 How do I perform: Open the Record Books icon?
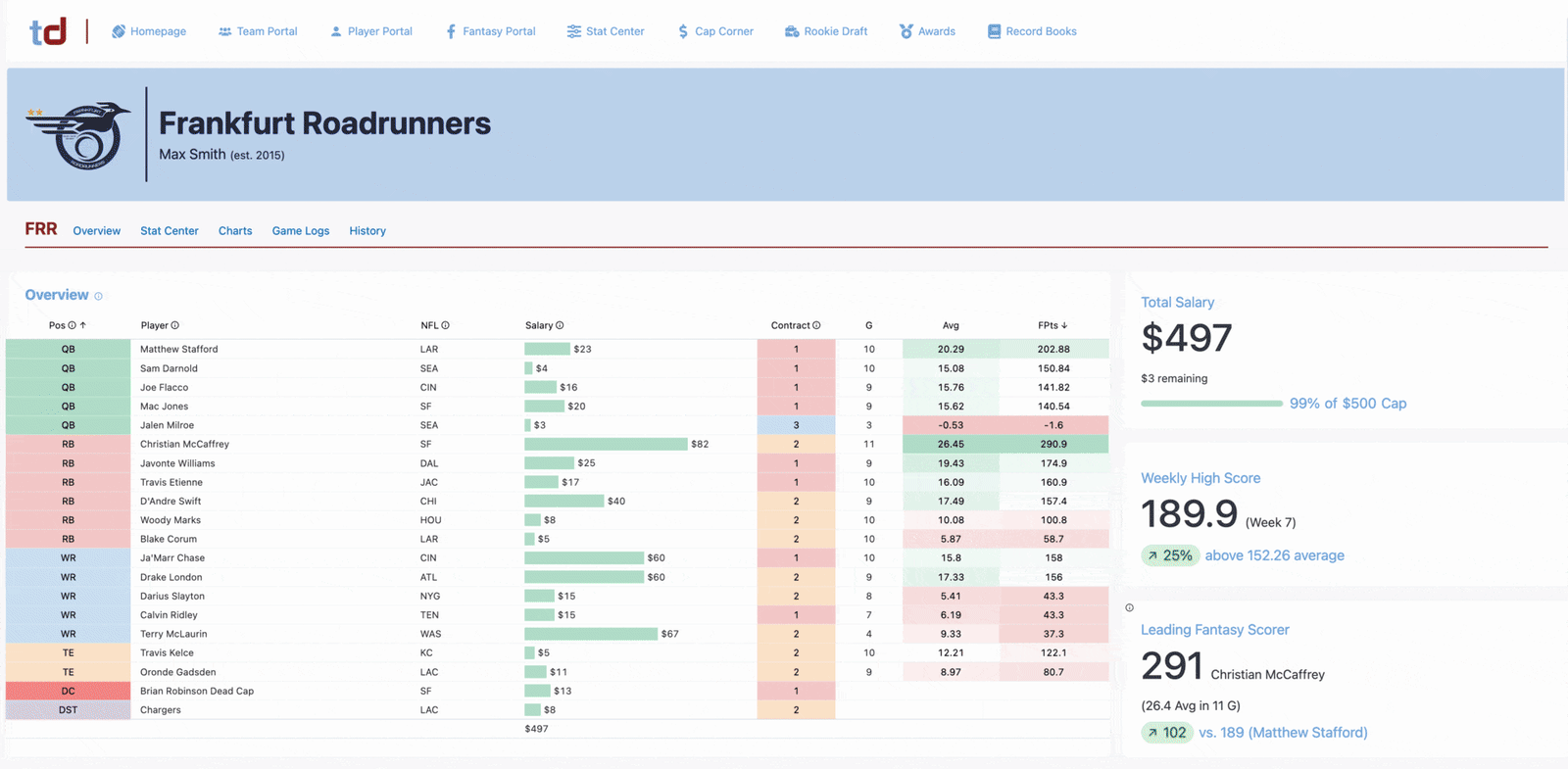994,31
